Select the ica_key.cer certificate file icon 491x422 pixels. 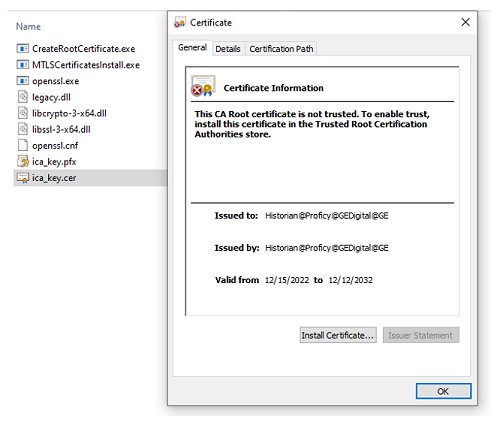tap(23, 178)
